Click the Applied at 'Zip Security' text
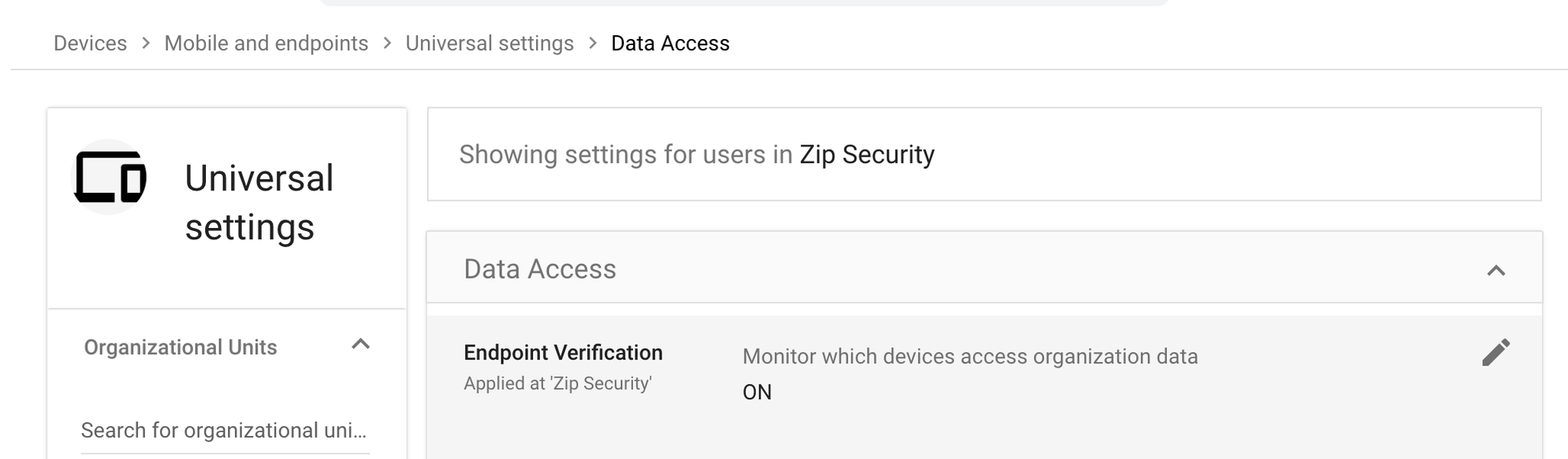The image size is (1568, 459). click(557, 383)
